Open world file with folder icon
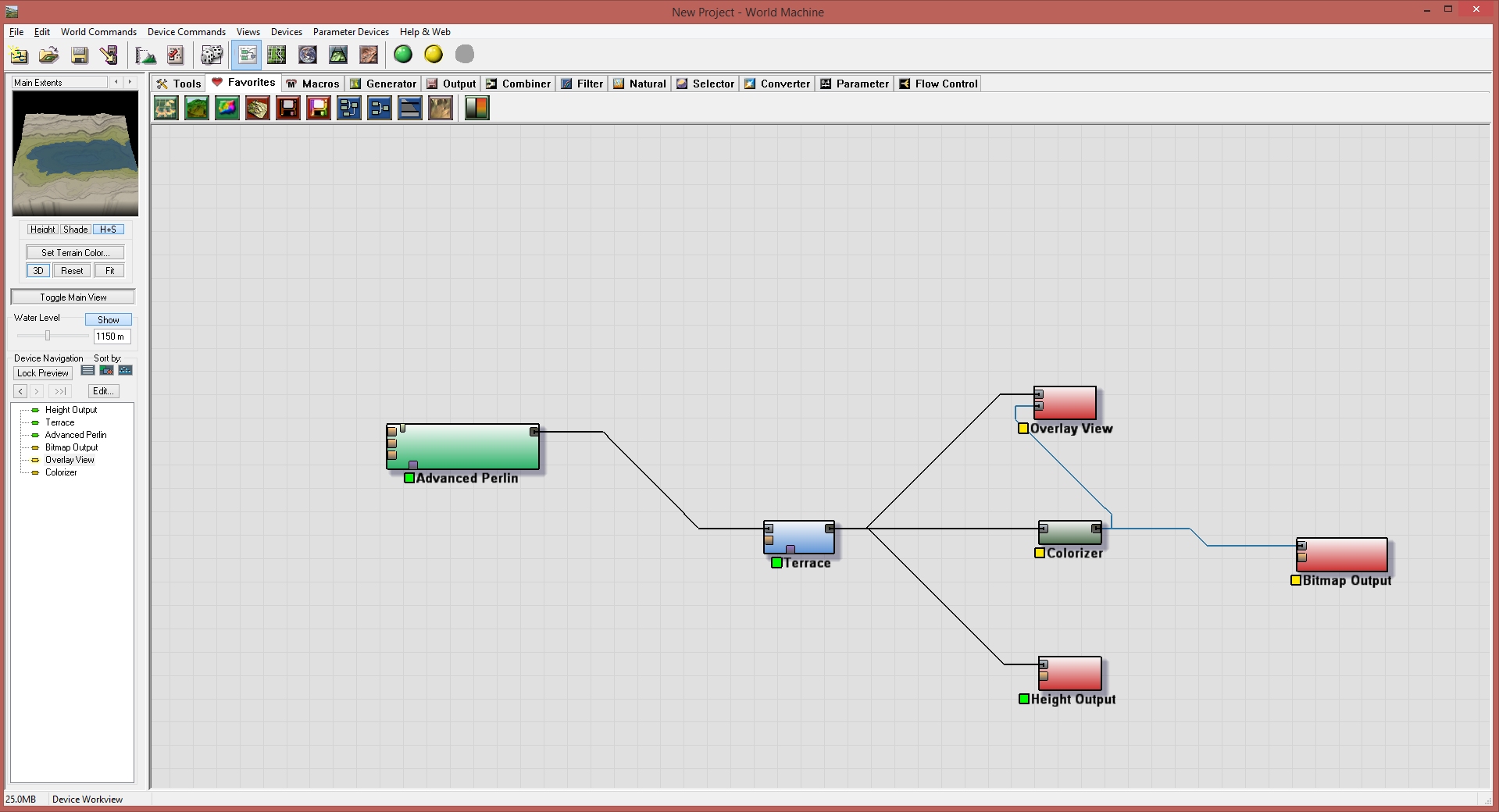 coord(48,55)
